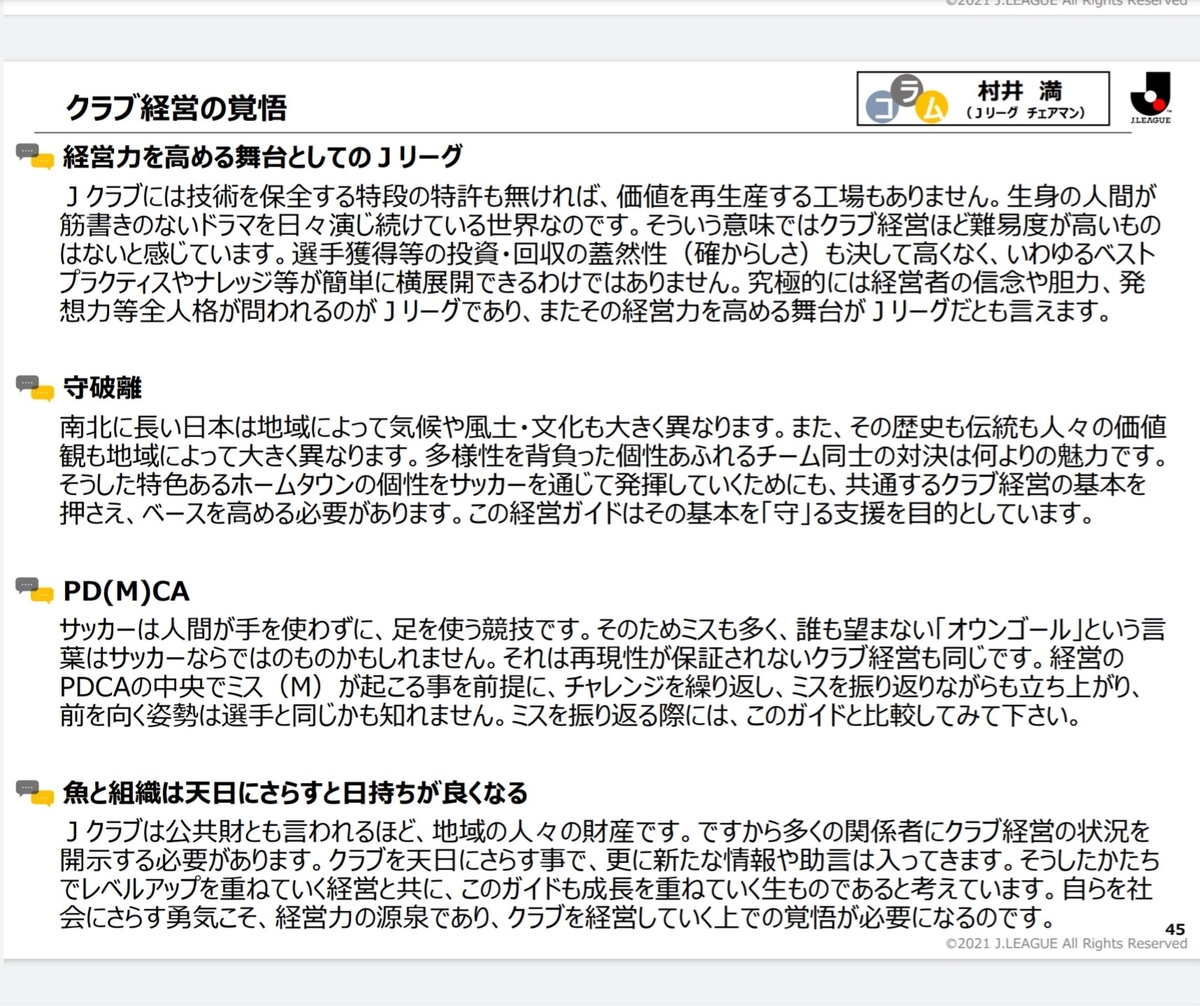Click speech bubble icon beside 経営力を高める舞台としてのJリーグ
This screenshot has width=1200, height=1006.
coord(35,157)
